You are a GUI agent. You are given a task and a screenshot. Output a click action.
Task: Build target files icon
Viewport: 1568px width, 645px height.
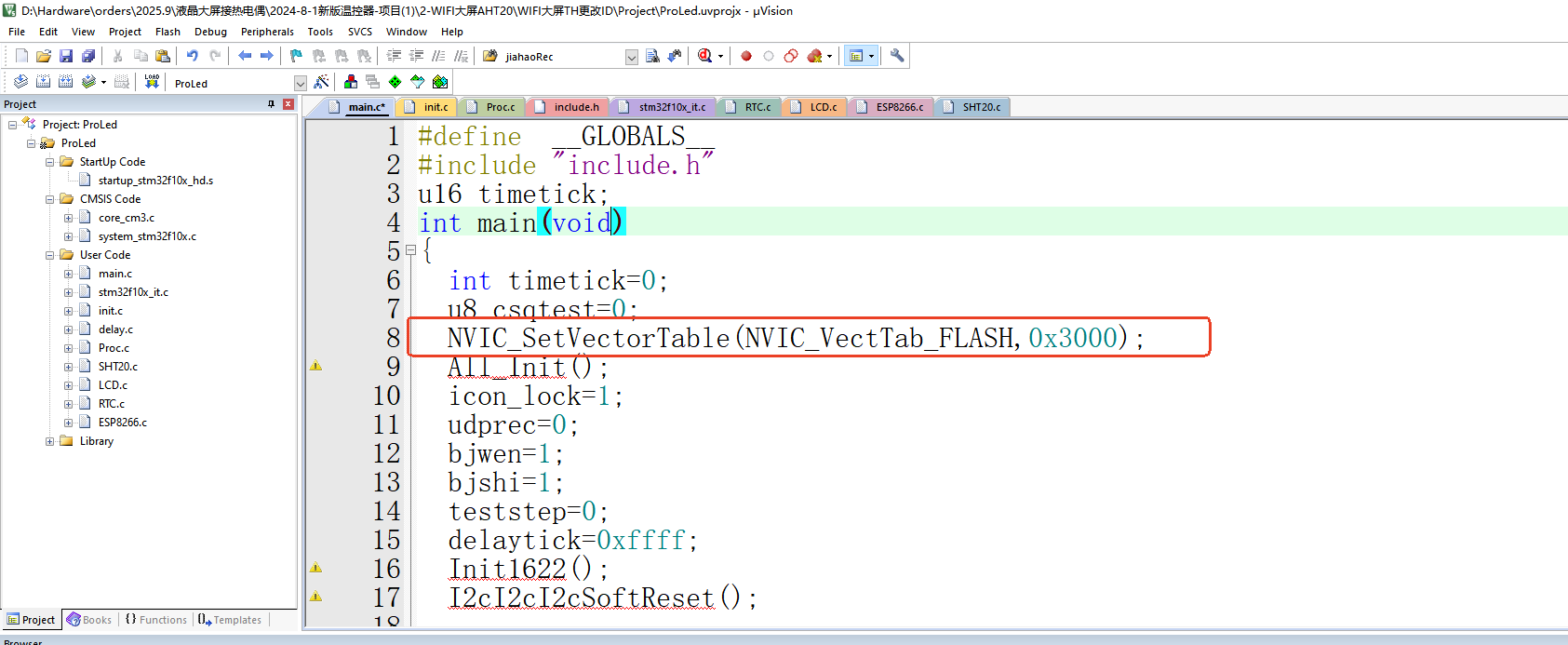point(43,82)
